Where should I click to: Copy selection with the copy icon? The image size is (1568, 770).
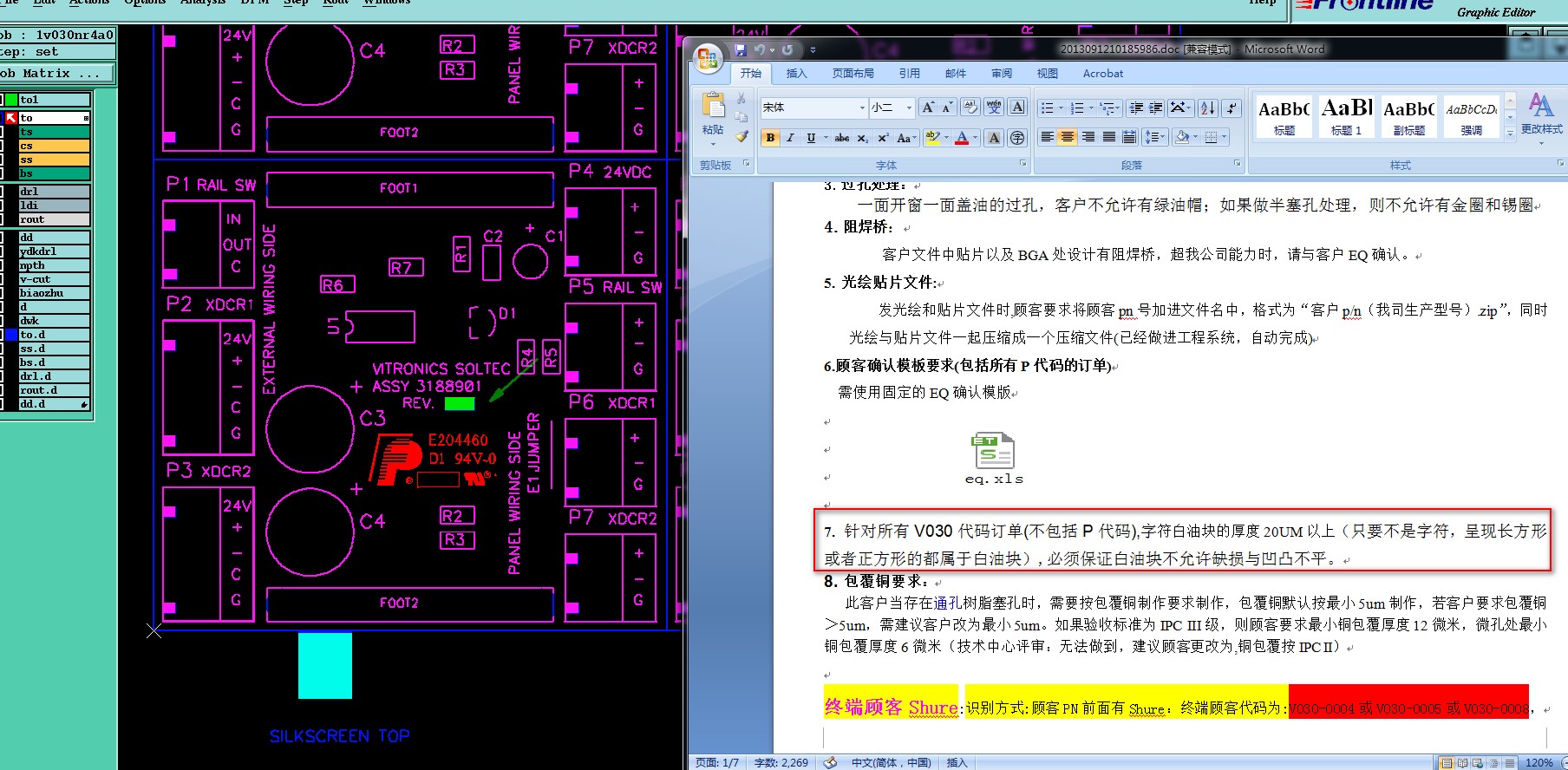coord(742,117)
